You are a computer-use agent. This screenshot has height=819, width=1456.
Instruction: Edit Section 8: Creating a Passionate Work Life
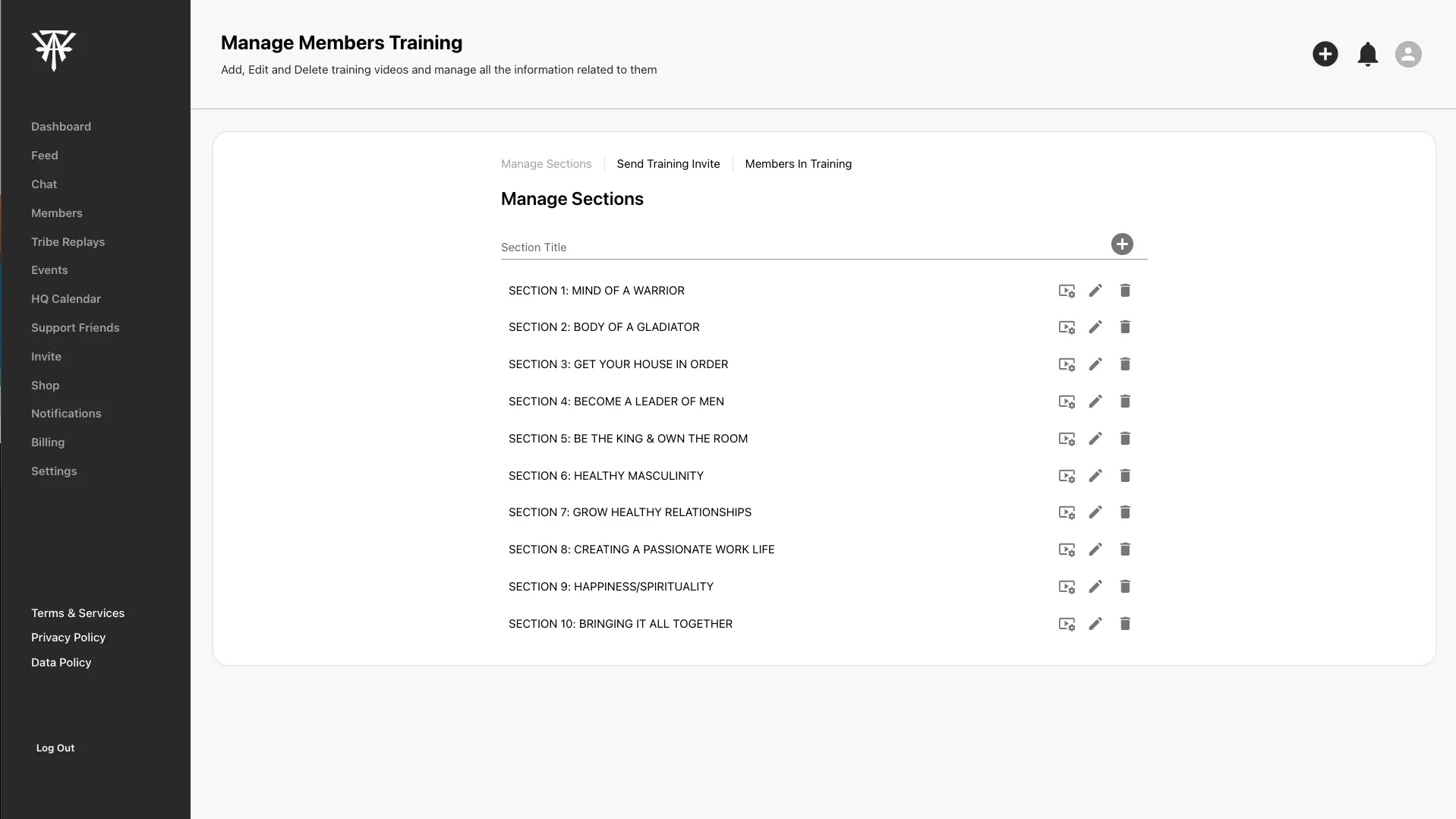[1095, 550]
